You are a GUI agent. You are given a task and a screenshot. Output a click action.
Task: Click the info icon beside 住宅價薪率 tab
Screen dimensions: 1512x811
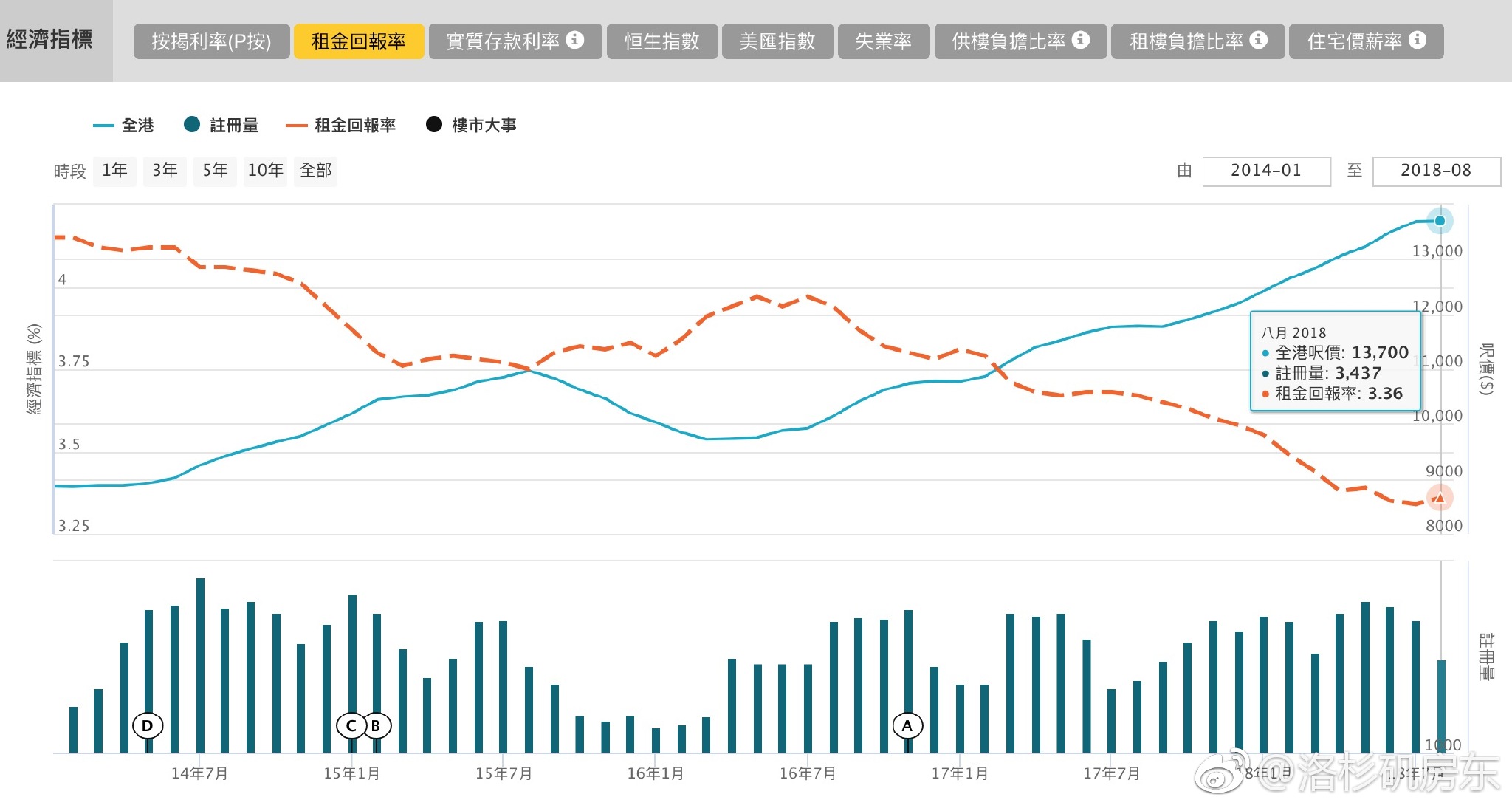1417,41
